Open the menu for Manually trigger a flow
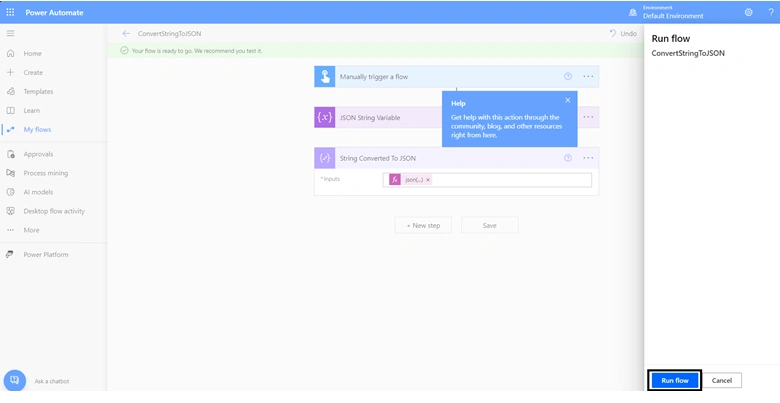The image size is (780, 403). [x=588, y=76]
